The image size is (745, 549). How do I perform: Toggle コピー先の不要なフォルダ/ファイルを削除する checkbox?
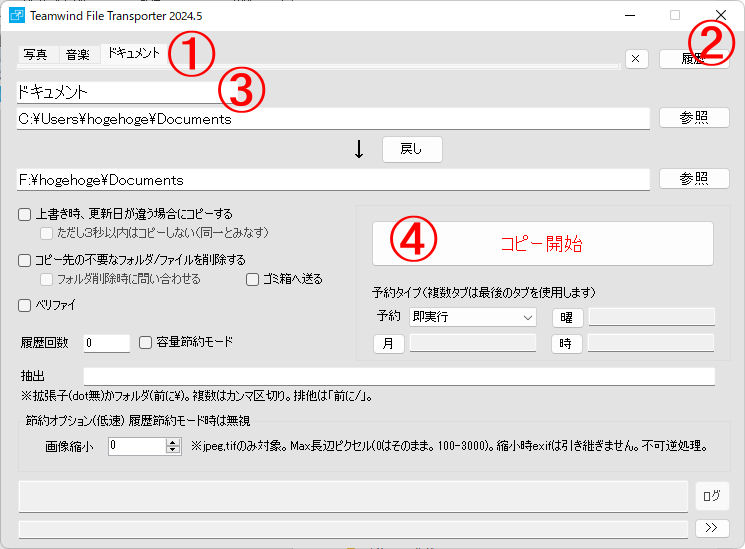tap(25, 260)
